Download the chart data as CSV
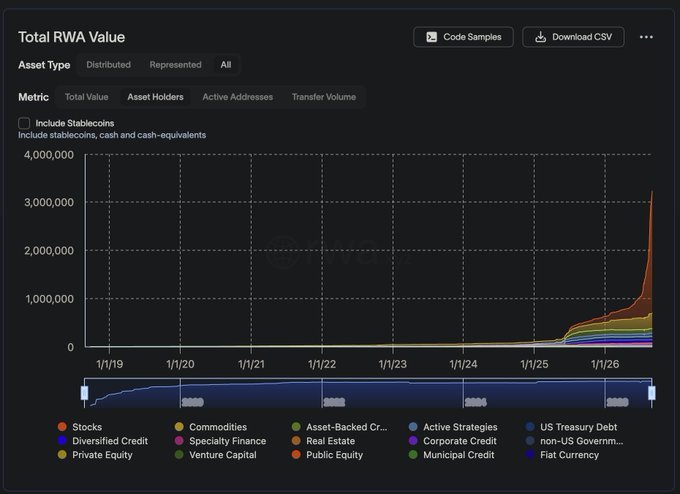 tap(573, 37)
